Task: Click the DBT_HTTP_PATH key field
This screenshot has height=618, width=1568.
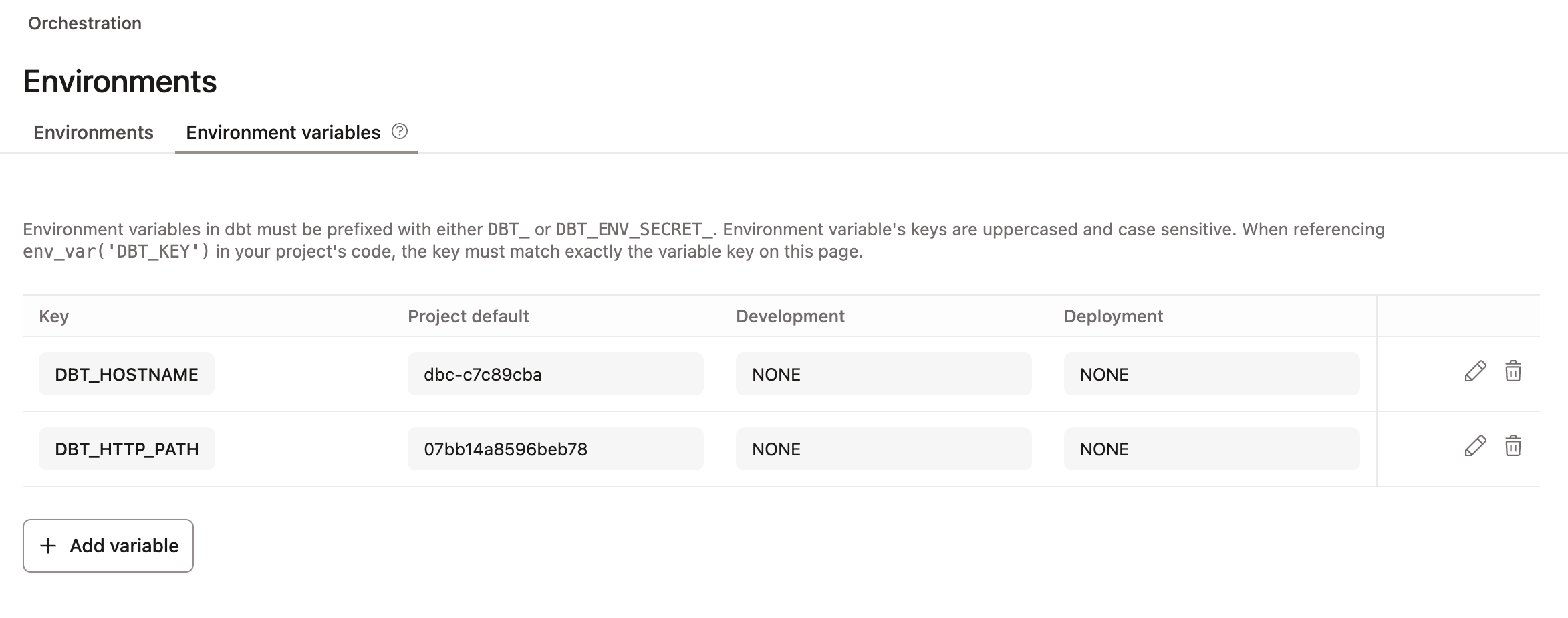Action: coord(126,449)
